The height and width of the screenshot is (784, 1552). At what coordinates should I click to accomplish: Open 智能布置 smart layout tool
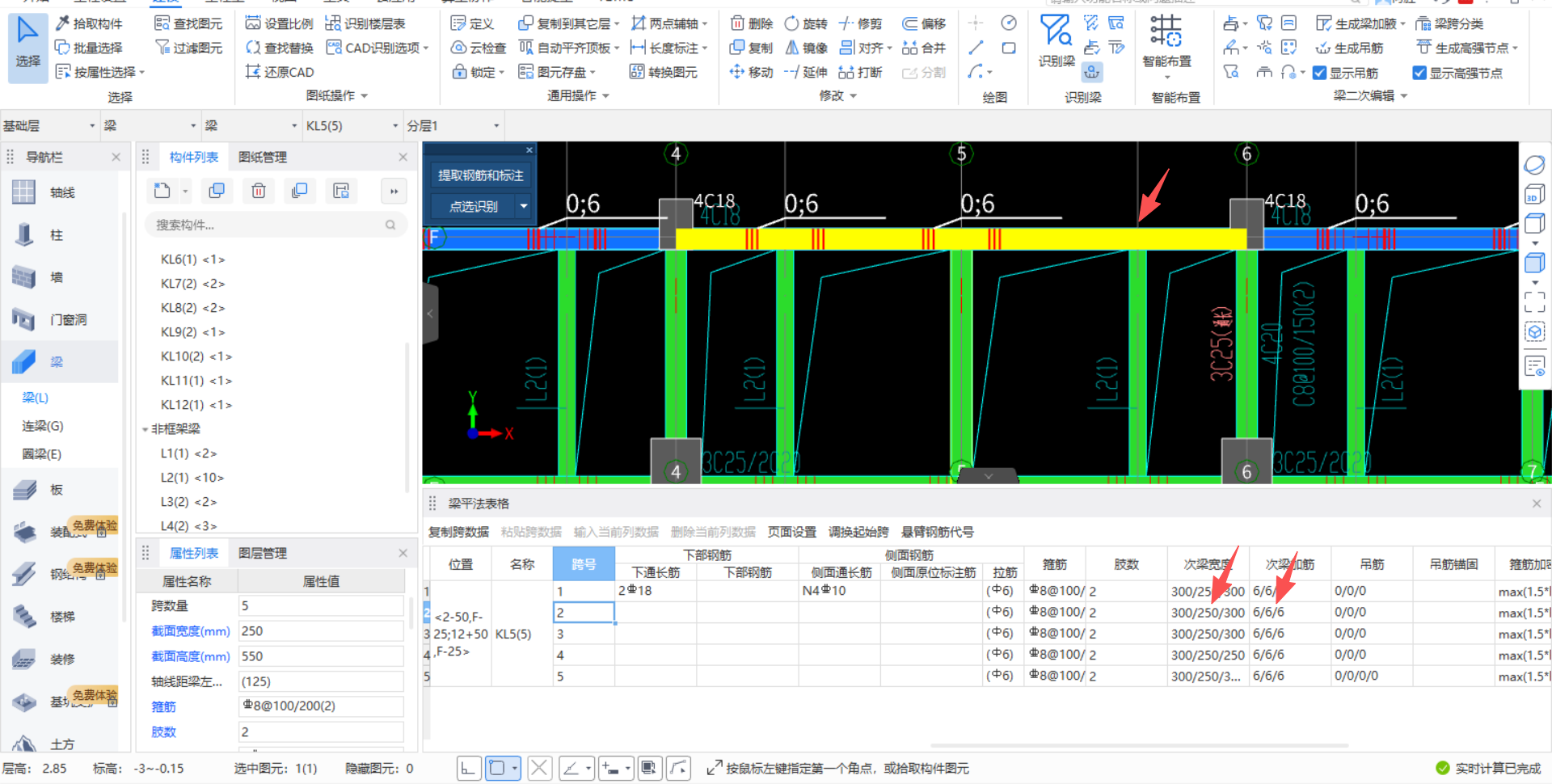pos(1166,44)
